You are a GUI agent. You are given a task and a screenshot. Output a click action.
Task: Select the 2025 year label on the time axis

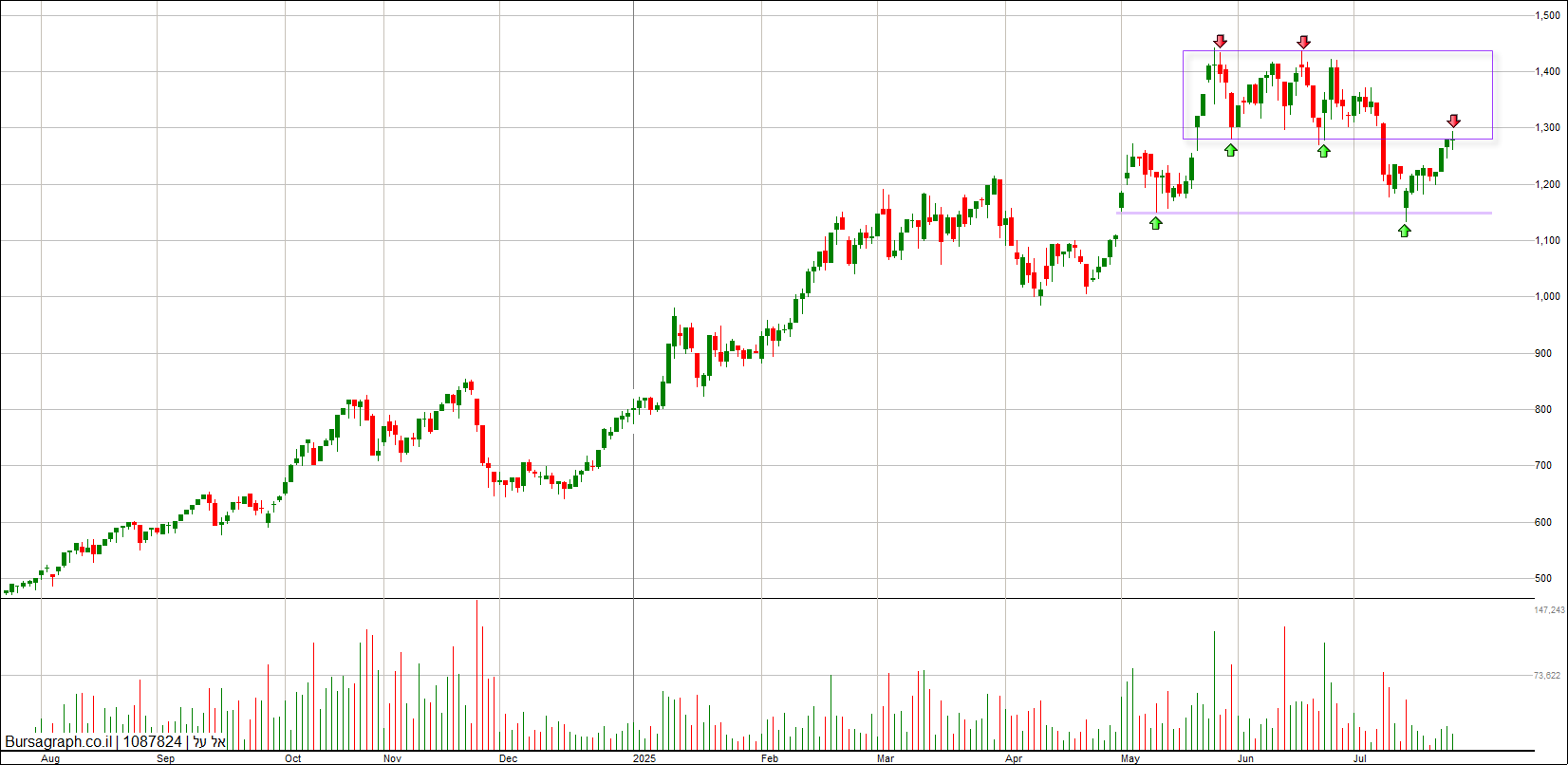(x=644, y=759)
